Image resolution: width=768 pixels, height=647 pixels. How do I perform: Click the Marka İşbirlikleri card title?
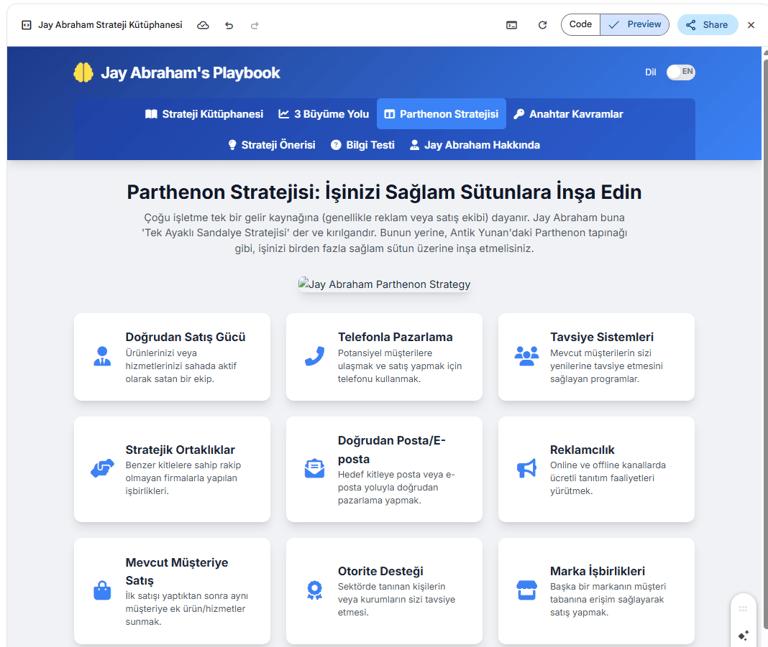tap(597, 571)
